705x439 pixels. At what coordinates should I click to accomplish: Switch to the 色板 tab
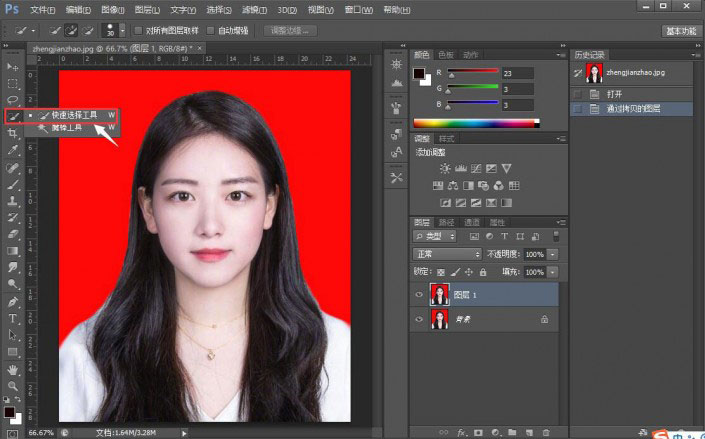pos(446,55)
